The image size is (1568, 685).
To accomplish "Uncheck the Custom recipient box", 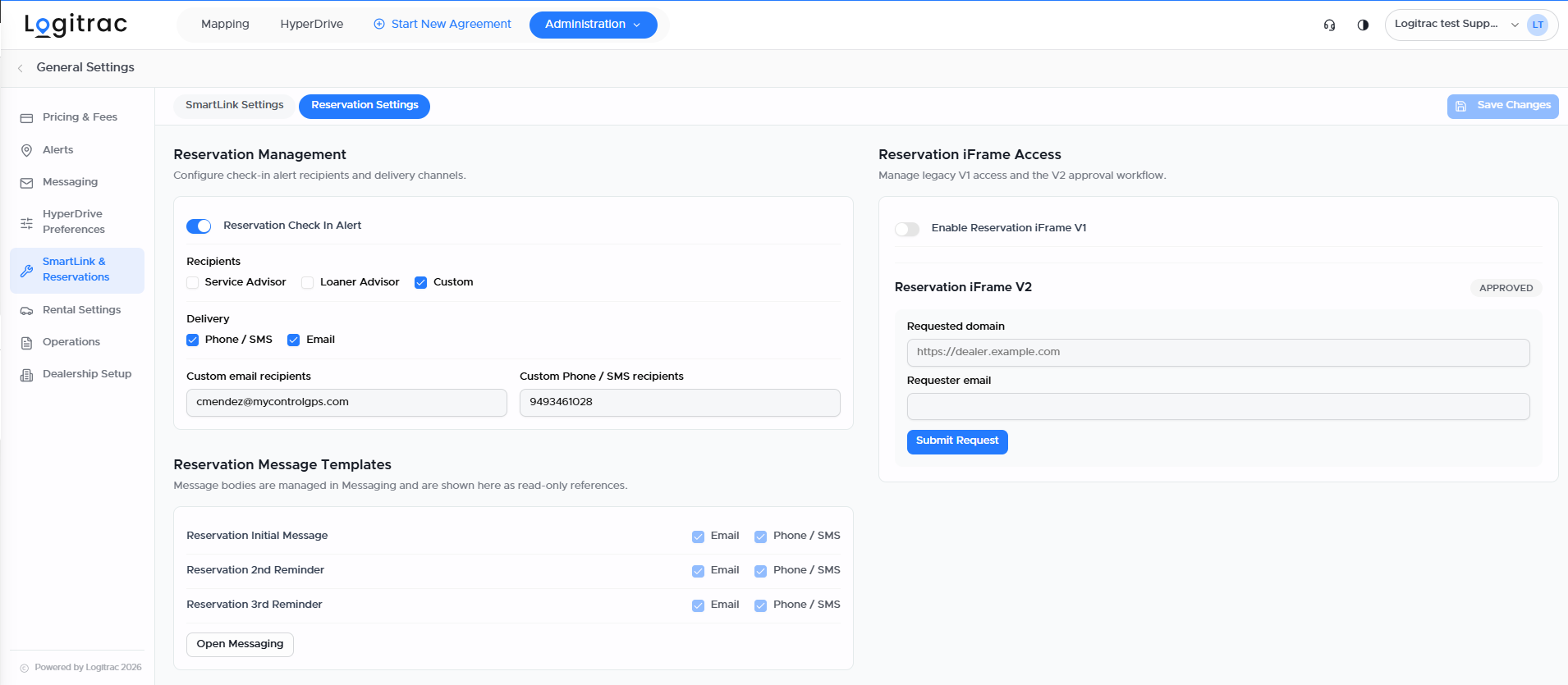I will click(x=421, y=283).
